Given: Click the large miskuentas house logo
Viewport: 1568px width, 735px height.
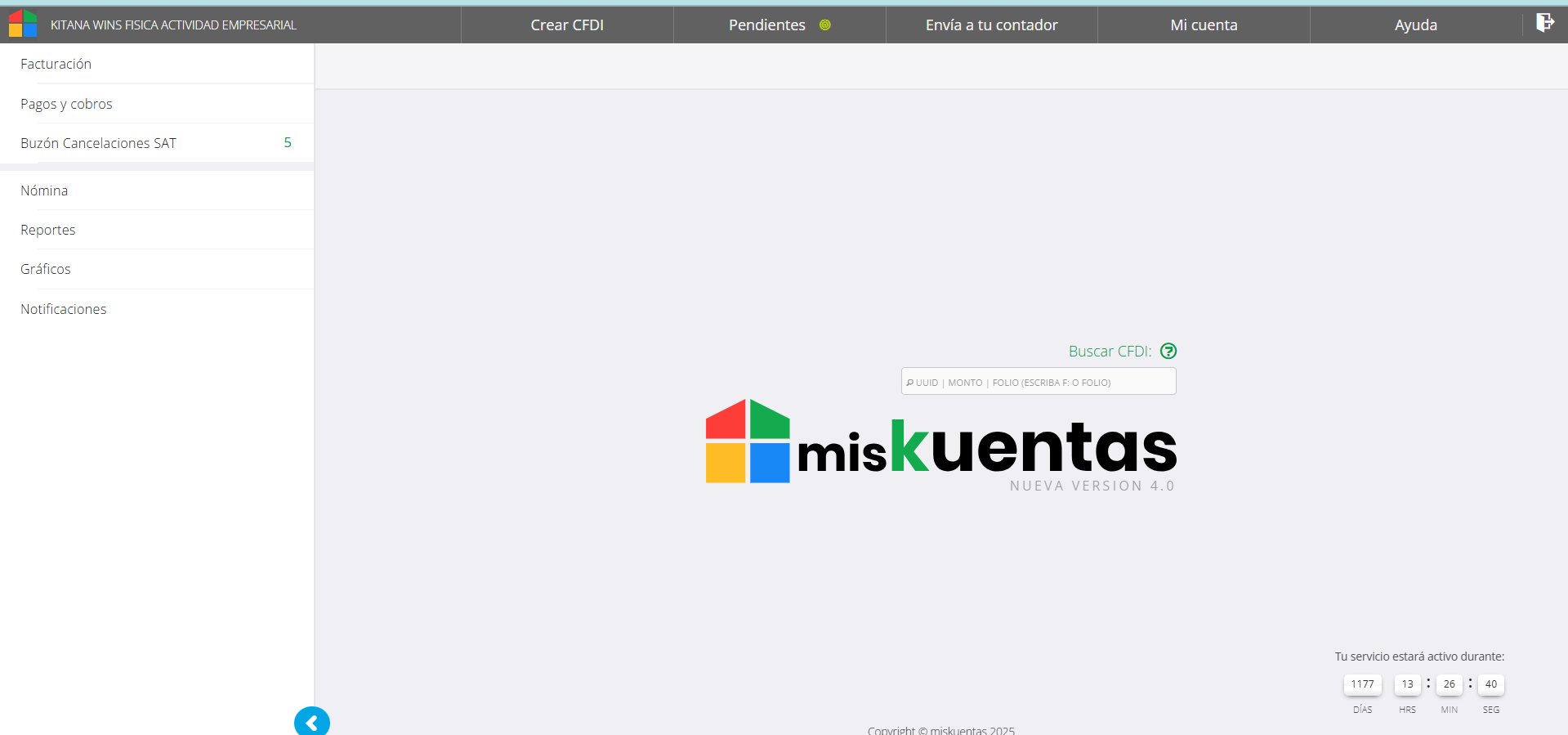Looking at the screenshot, I should pyautogui.click(x=748, y=441).
